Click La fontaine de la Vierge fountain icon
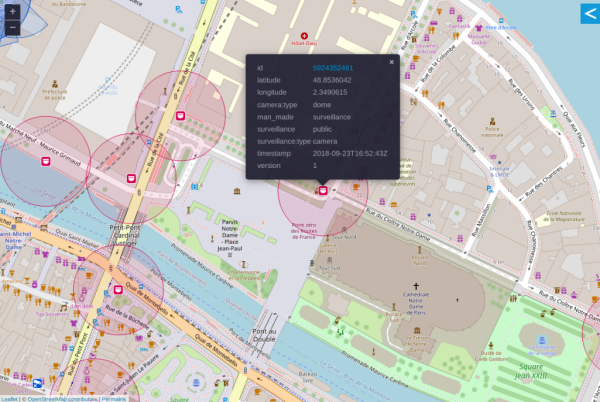 point(541,340)
